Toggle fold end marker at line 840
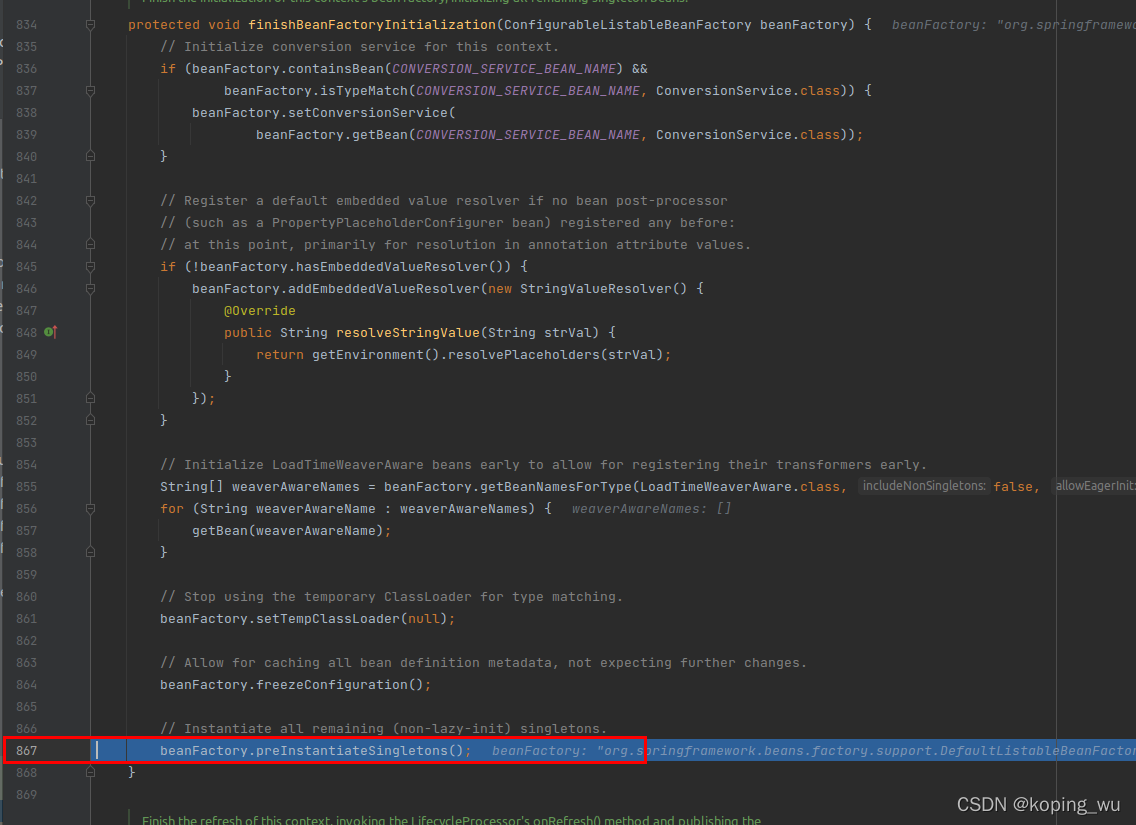Image resolution: width=1136 pixels, height=825 pixels. click(x=91, y=156)
